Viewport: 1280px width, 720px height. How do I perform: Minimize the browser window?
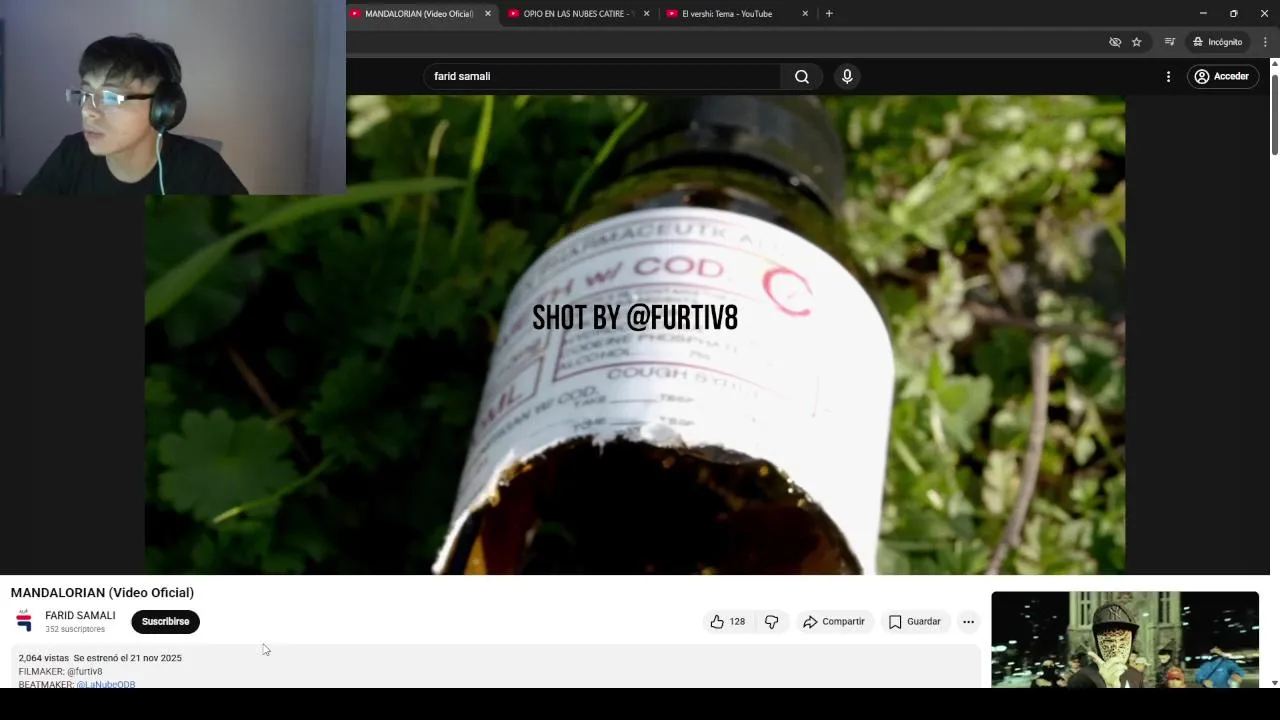click(1203, 14)
